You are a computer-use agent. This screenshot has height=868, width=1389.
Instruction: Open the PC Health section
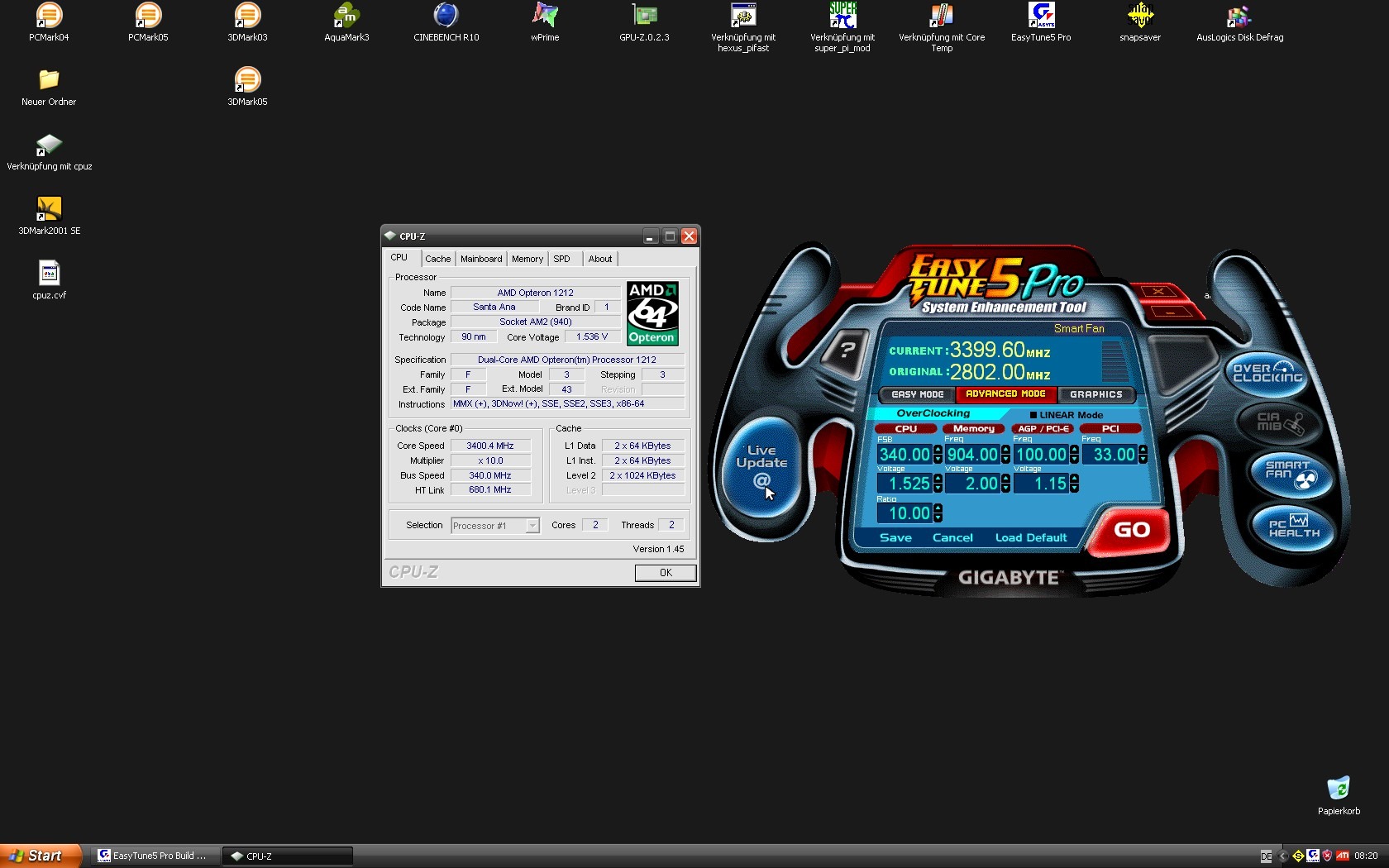pos(1295,527)
